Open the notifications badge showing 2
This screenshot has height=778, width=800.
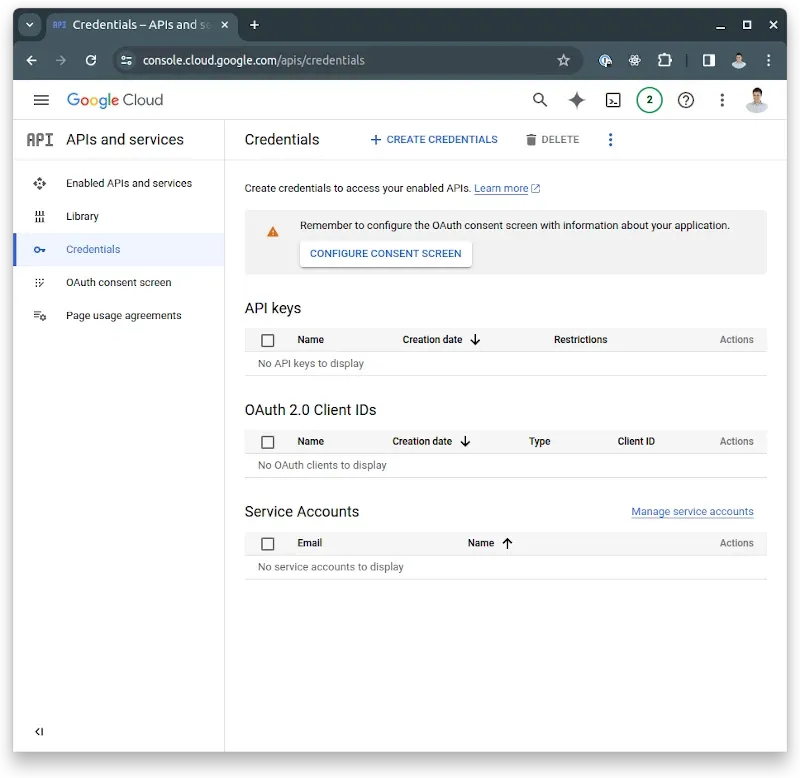click(649, 100)
